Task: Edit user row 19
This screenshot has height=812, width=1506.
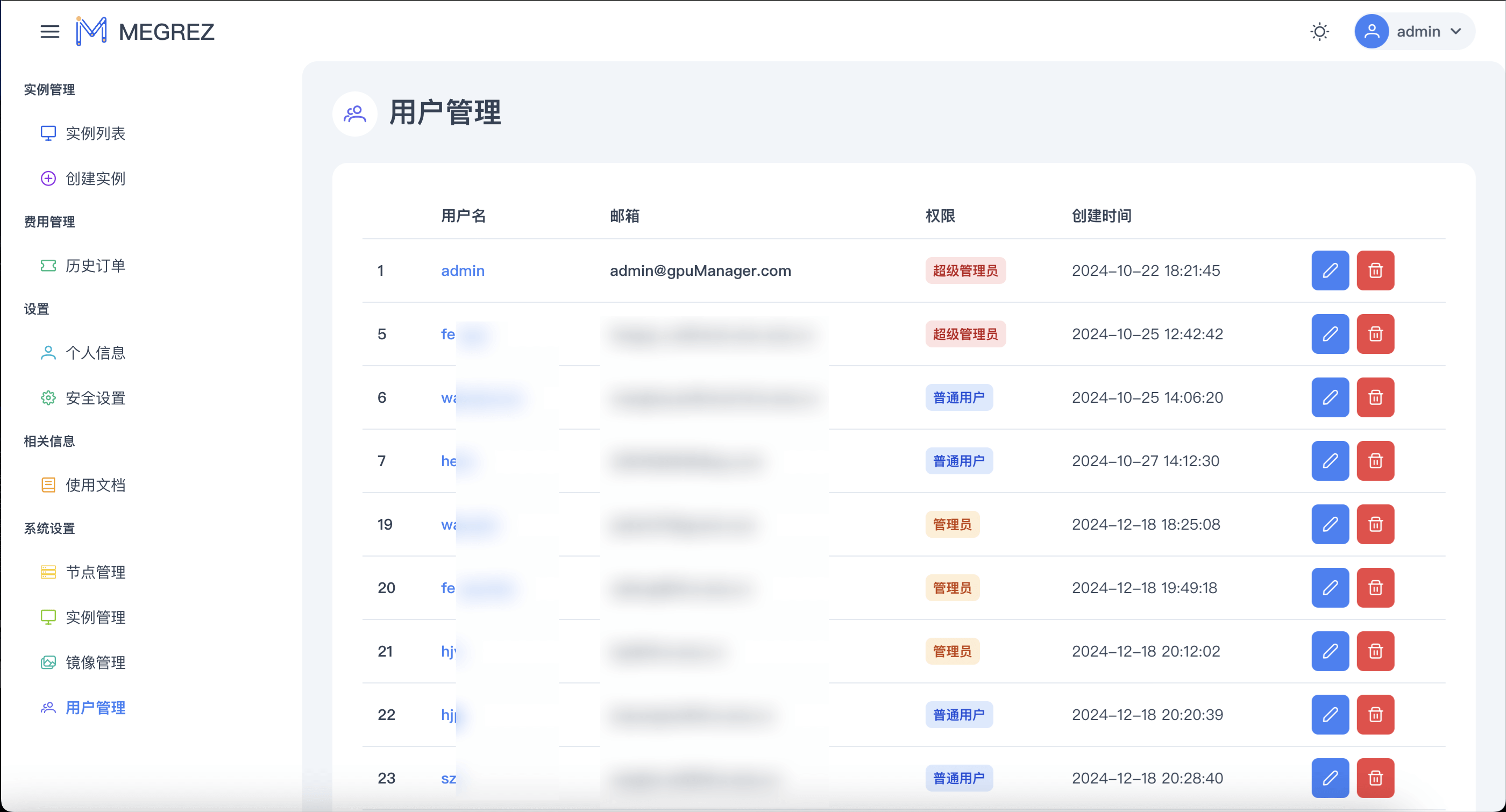Action: click(1330, 524)
